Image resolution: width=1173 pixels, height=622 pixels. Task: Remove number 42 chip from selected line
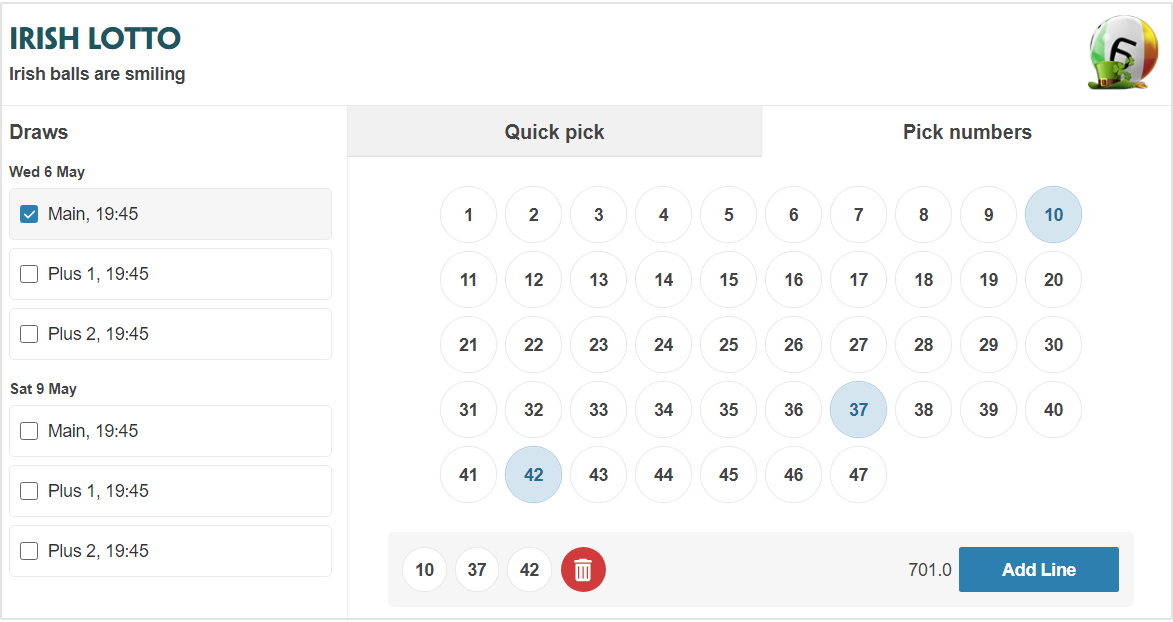point(529,569)
